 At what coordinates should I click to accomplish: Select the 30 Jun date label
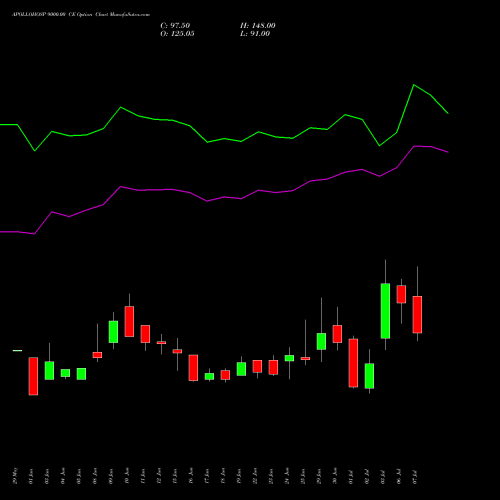click(x=335, y=476)
